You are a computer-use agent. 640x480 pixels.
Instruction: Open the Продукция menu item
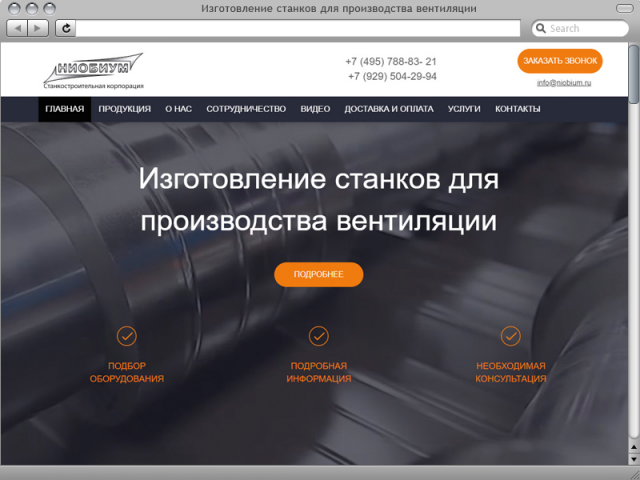coord(124,109)
